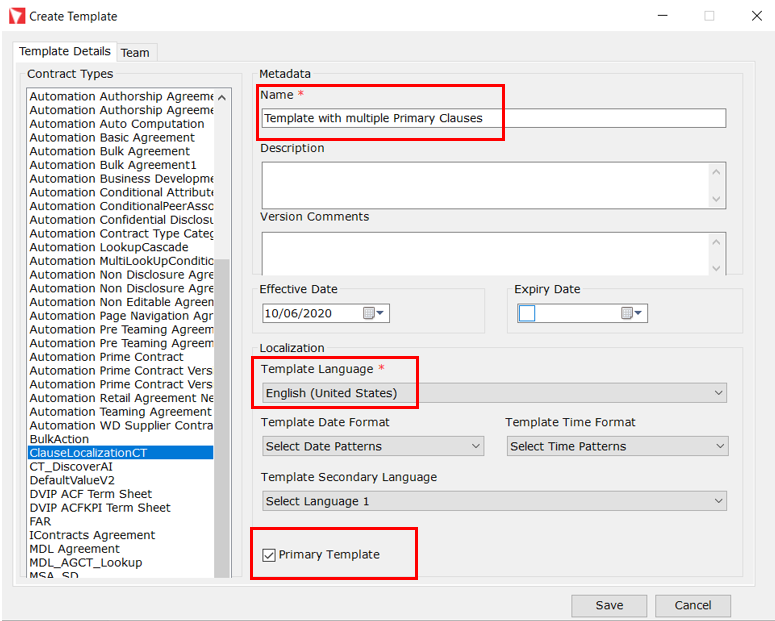Image resolution: width=775 pixels, height=621 pixels.
Task: Click inside the Description text area
Action: click(x=485, y=185)
